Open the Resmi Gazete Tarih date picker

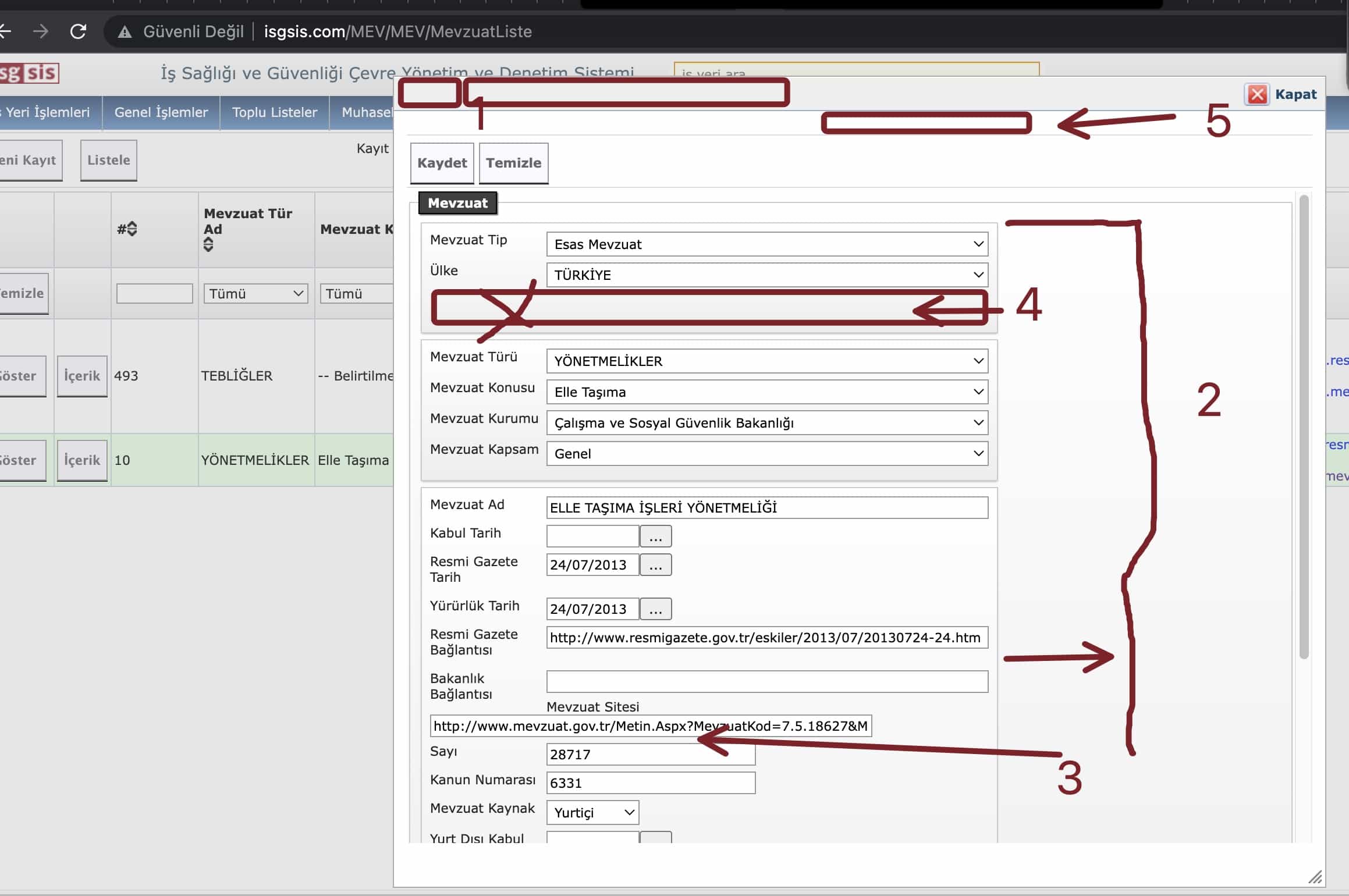click(x=655, y=565)
